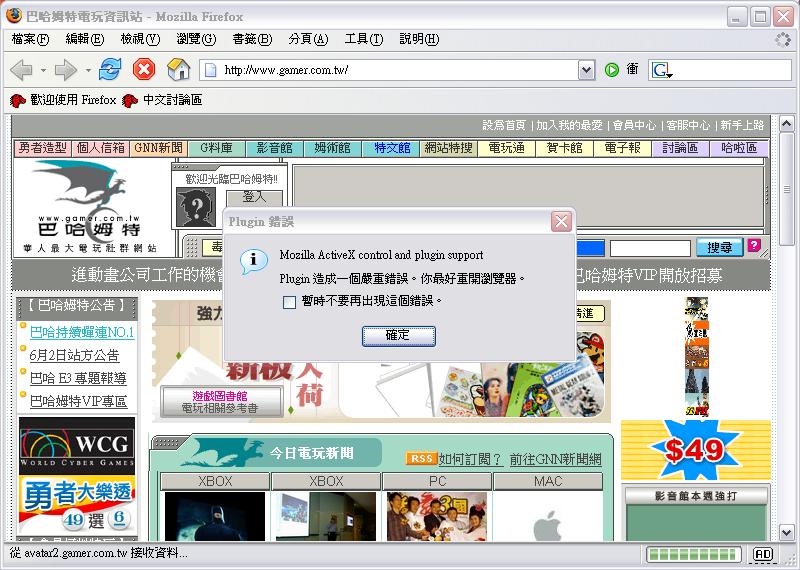
Task: Open 歡迎使用 Firefox bookmark
Action: 63,100
